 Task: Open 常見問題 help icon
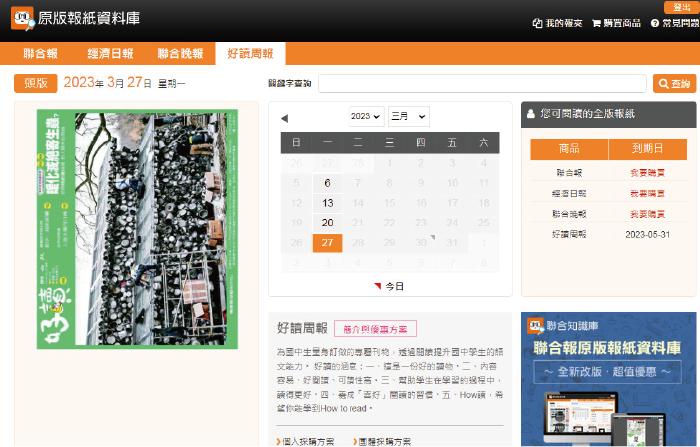click(x=655, y=22)
